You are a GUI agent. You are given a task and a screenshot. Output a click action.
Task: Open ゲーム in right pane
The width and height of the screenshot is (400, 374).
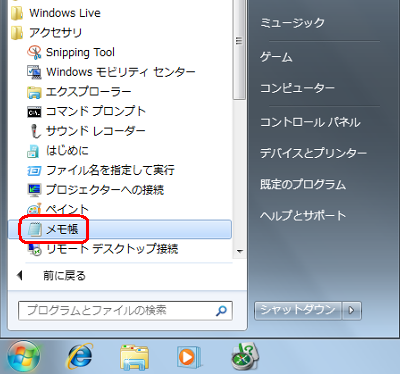[x=276, y=57]
